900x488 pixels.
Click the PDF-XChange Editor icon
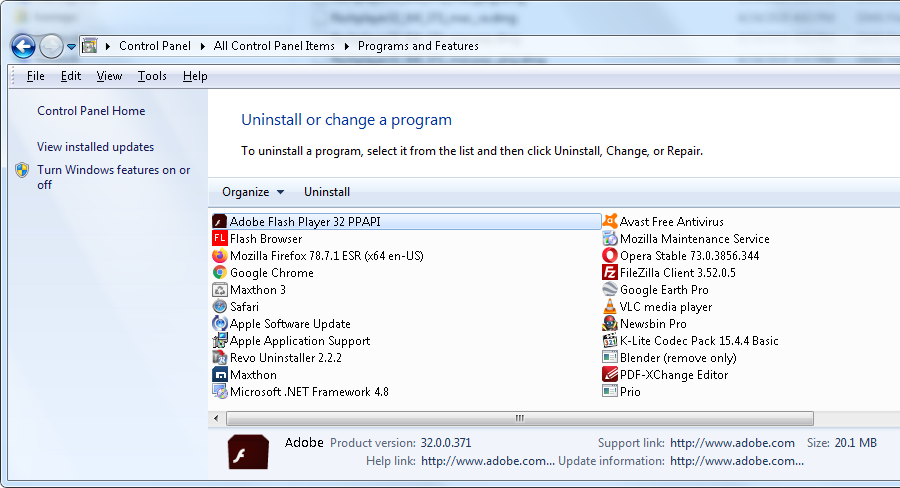[610, 374]
